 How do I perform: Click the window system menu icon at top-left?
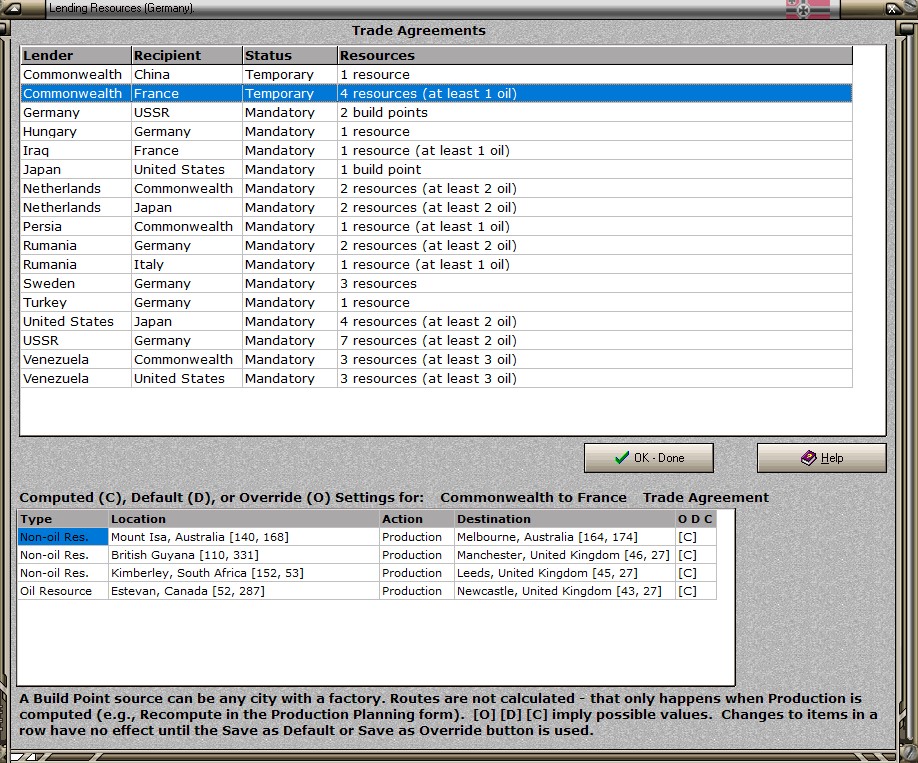[x=13, y=9]
